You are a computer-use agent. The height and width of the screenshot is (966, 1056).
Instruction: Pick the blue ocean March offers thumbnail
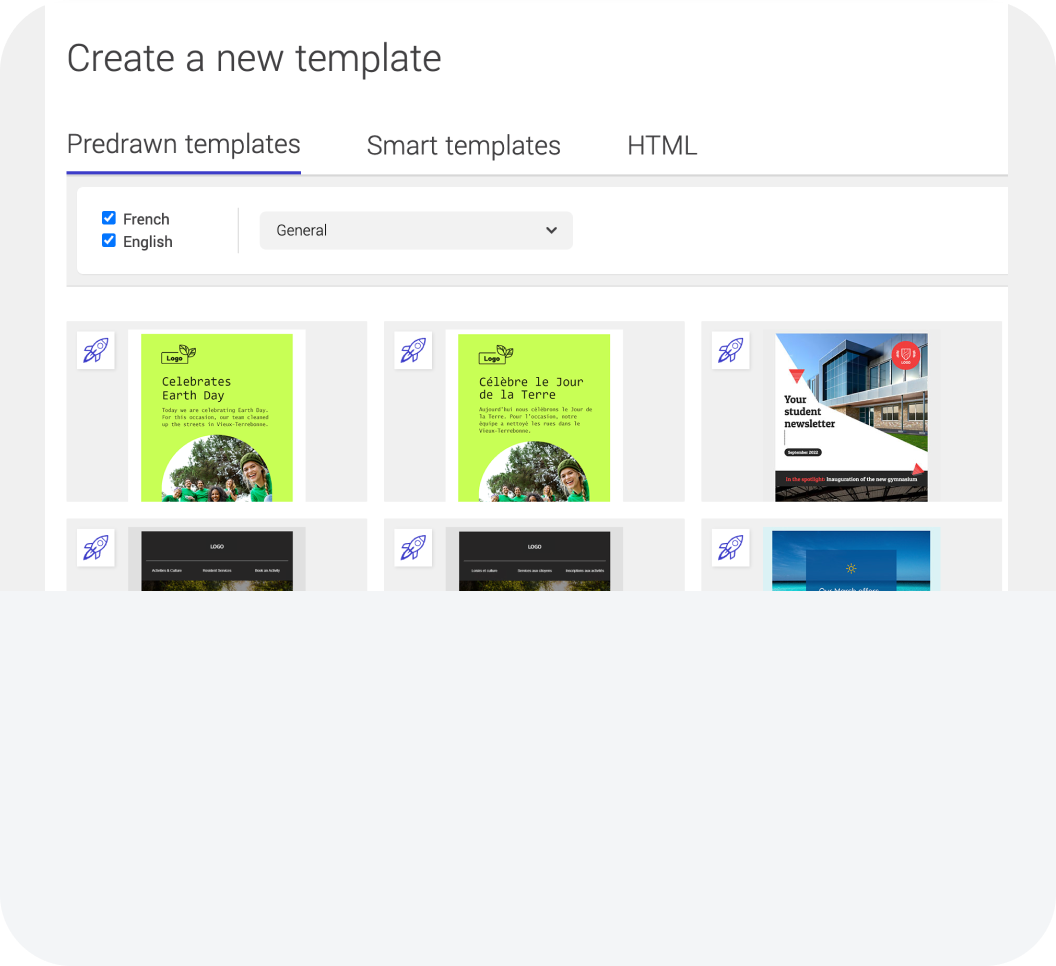click(851, 560)
